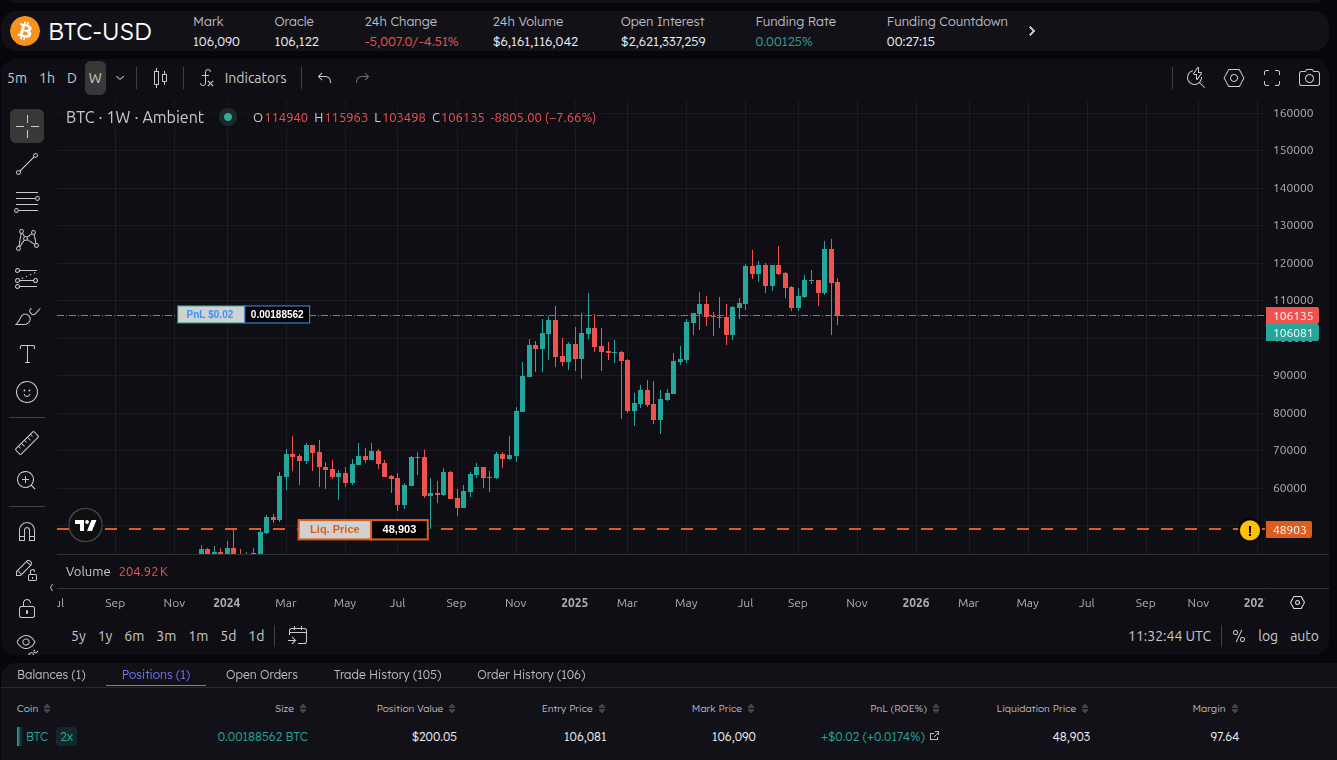This screenshot has width=1337, height=760.
Task: Open the chart settings gear
Action: pyautogui.click(x=1233, y=77)
